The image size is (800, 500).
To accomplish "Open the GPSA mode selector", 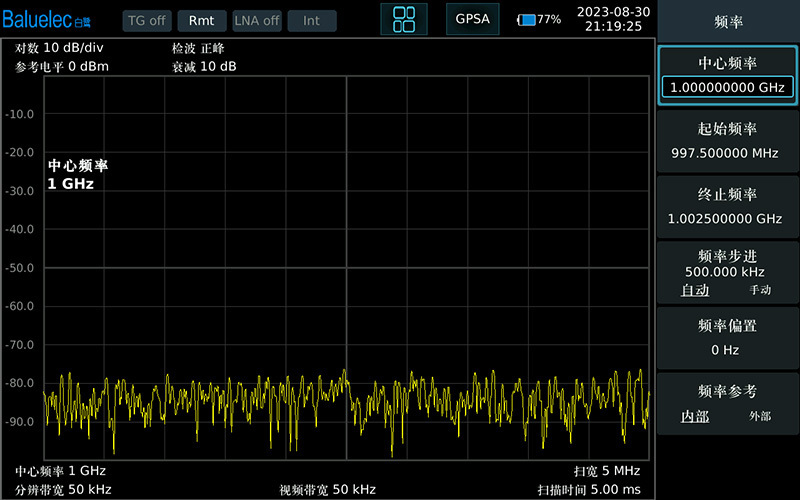I will [472, 19].
